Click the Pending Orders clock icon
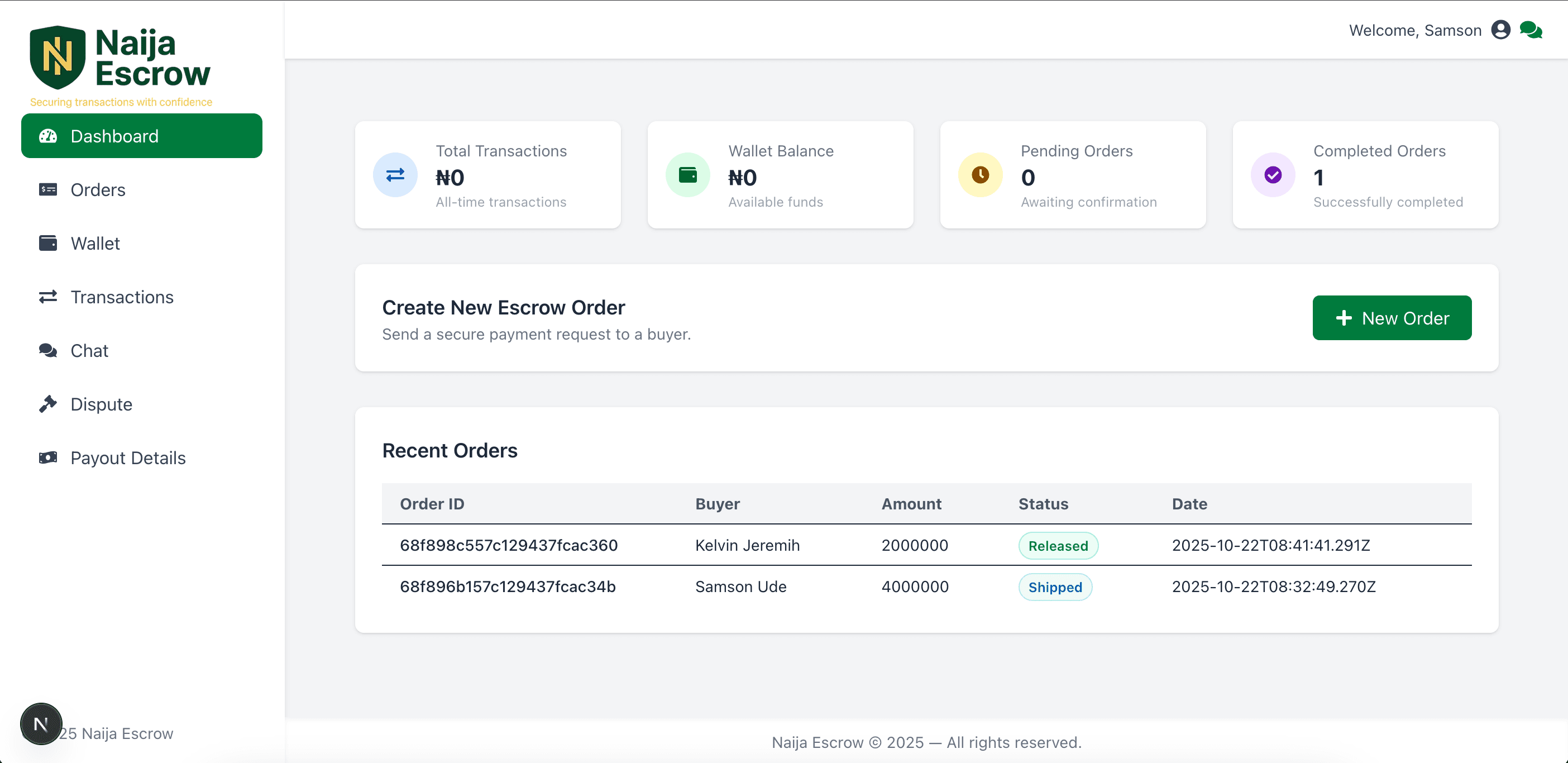Screen dimensions: 1568x763 tap(980, 175)
